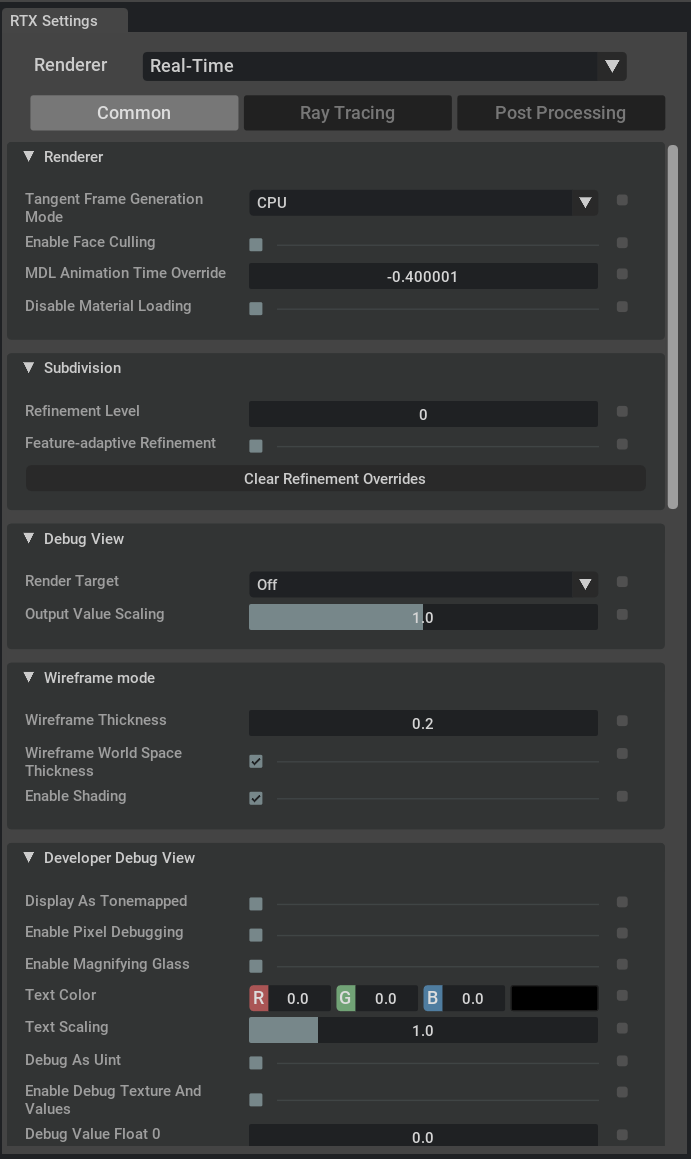Viewport: 691px width, 1159px height.
Task: Switch to the Post Processing tab
Action: (x=560, y=113)
